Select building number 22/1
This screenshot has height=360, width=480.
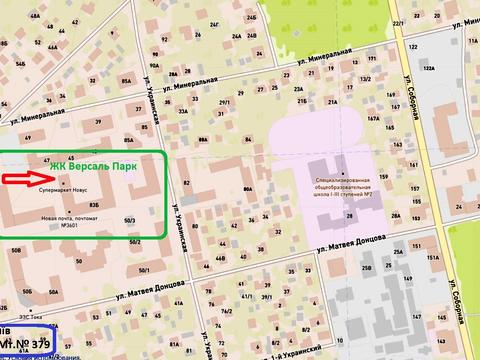pyautogui.click(x=398, y=24)
